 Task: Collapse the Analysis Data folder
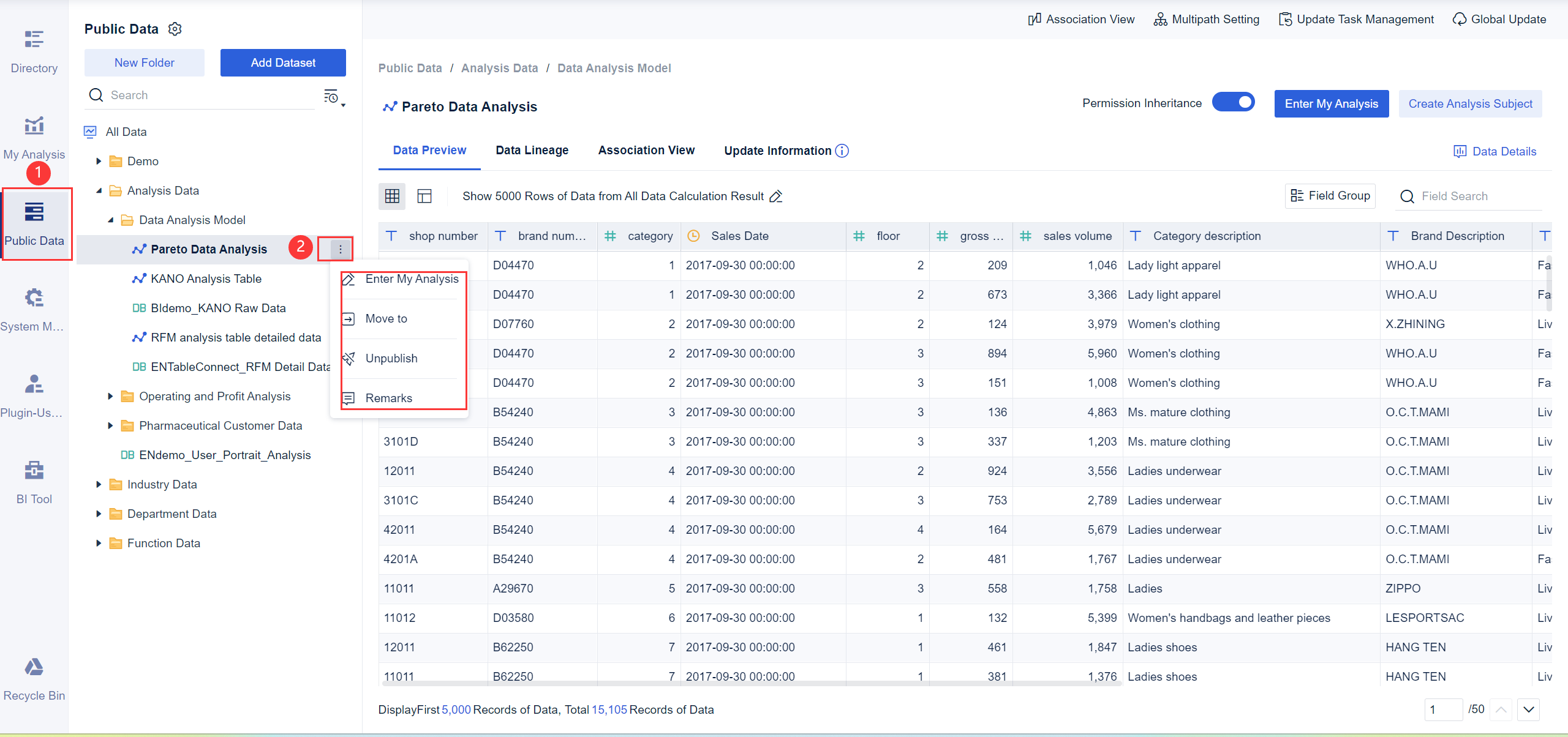pos(100,190)
